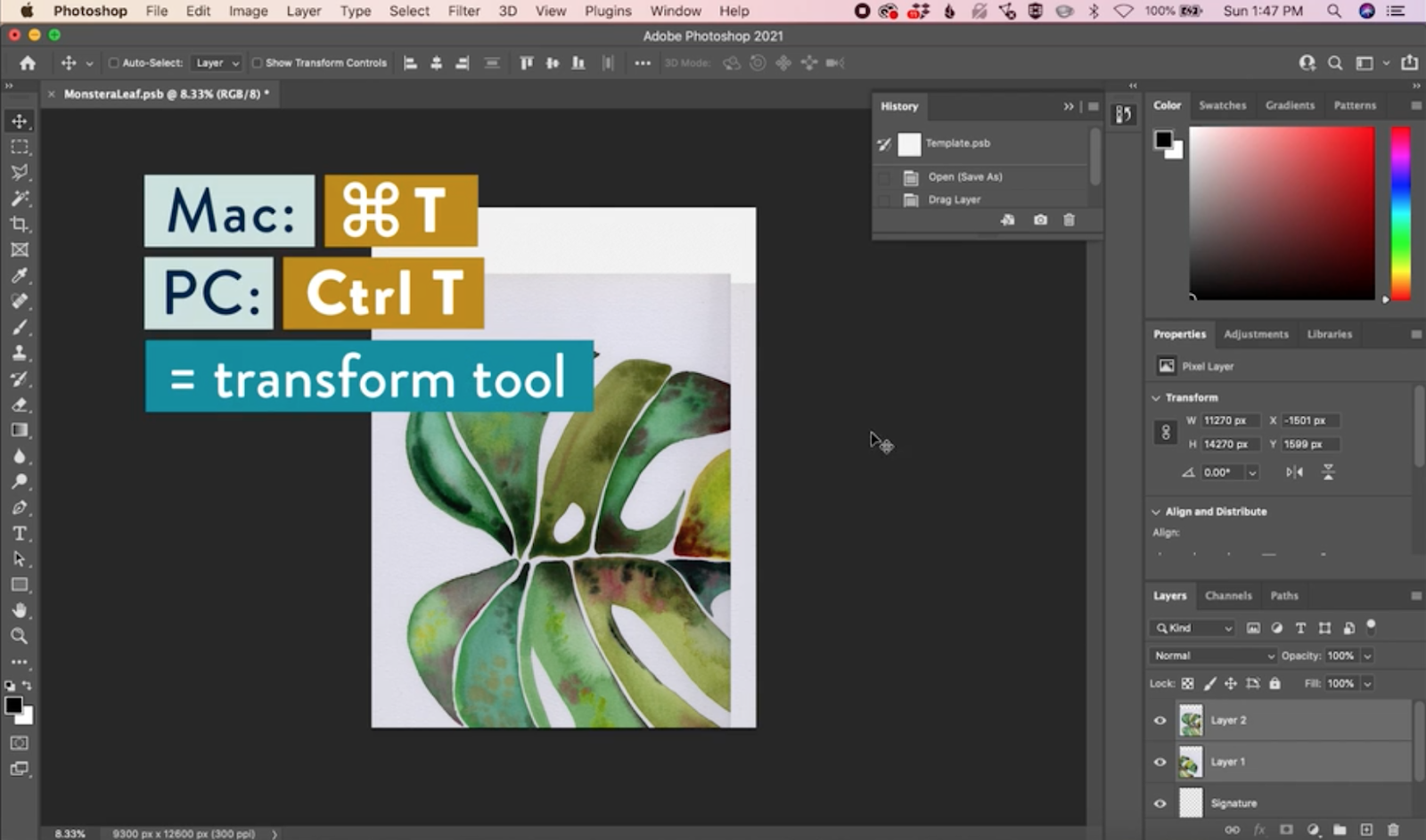Open the Filter menu
Image resolution: width=1426 pixels, height=840 pixels.
463,11
